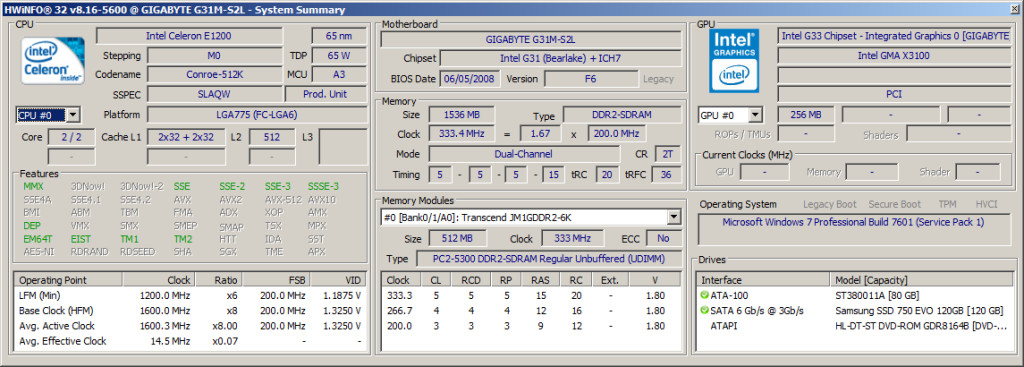The height and width of the screenshot is (367, 1024).
Task: Click the Windows 7 Professional operating system field
Action: pos(853,229)
